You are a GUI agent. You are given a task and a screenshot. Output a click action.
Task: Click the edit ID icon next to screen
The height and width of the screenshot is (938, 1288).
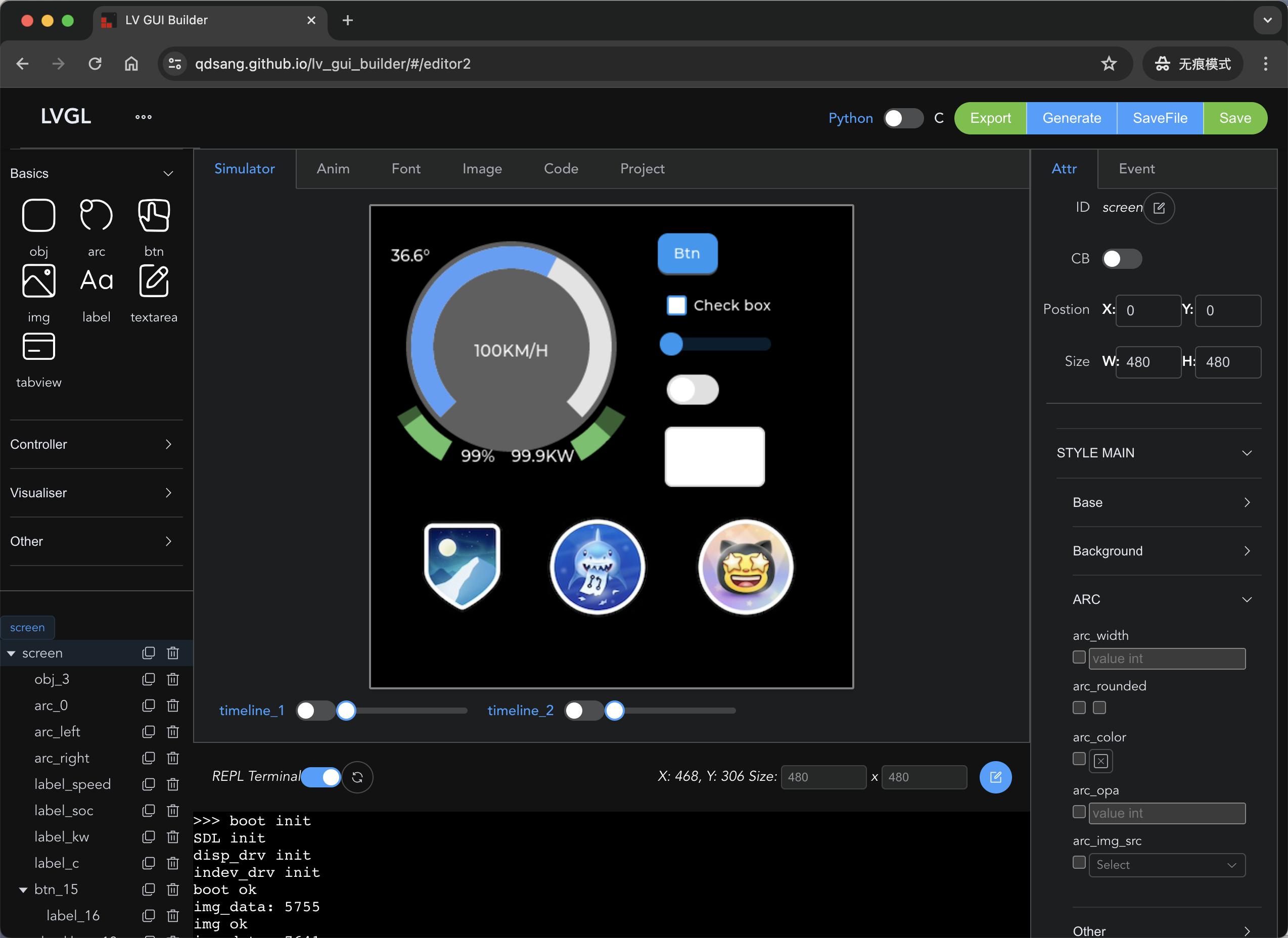tap(1159, 208)
